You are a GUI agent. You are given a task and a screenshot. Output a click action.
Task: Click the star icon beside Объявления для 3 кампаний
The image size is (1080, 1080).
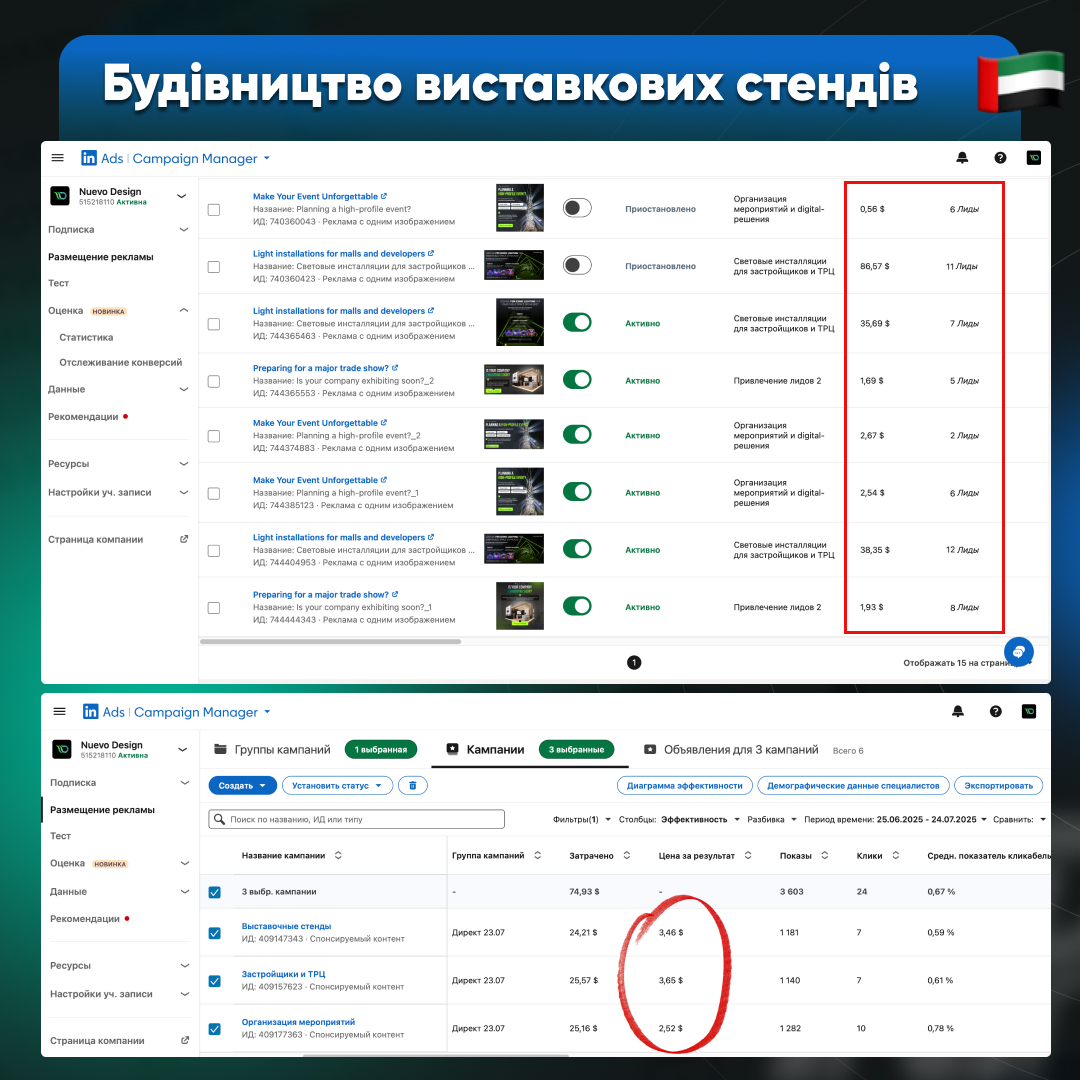click(x=650, y=749)
